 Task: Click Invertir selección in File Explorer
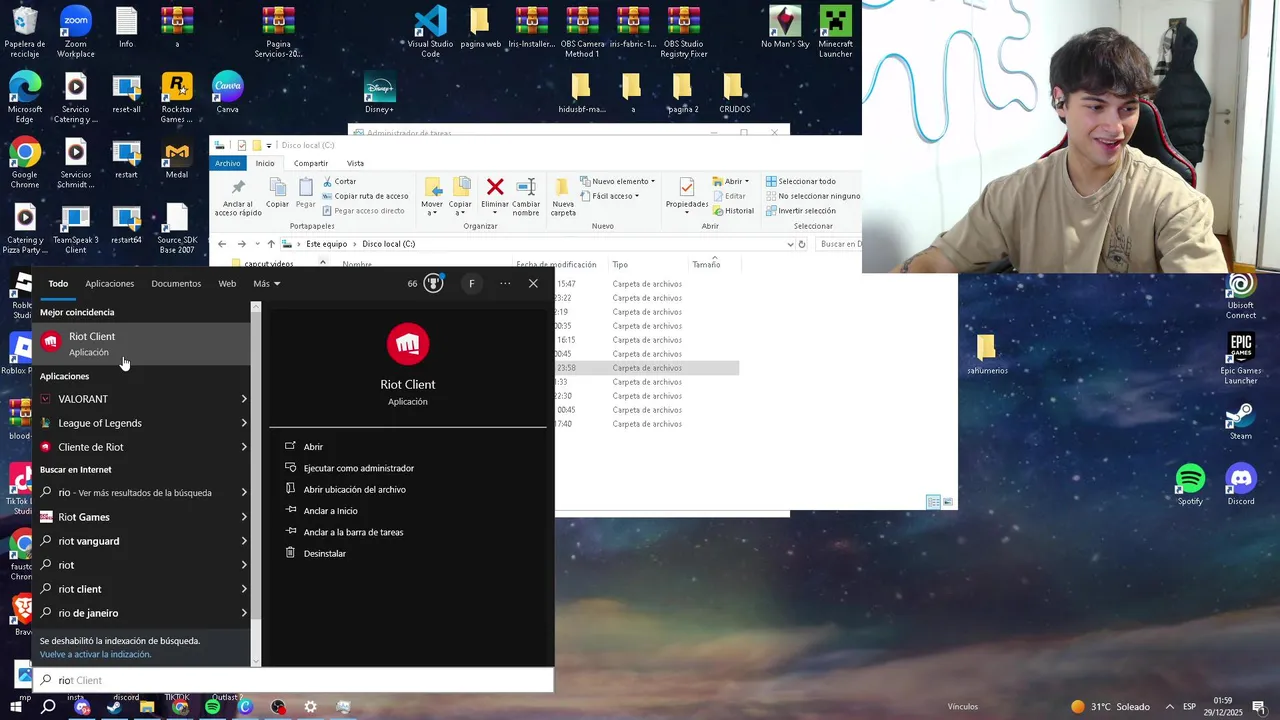coord(800,211)
